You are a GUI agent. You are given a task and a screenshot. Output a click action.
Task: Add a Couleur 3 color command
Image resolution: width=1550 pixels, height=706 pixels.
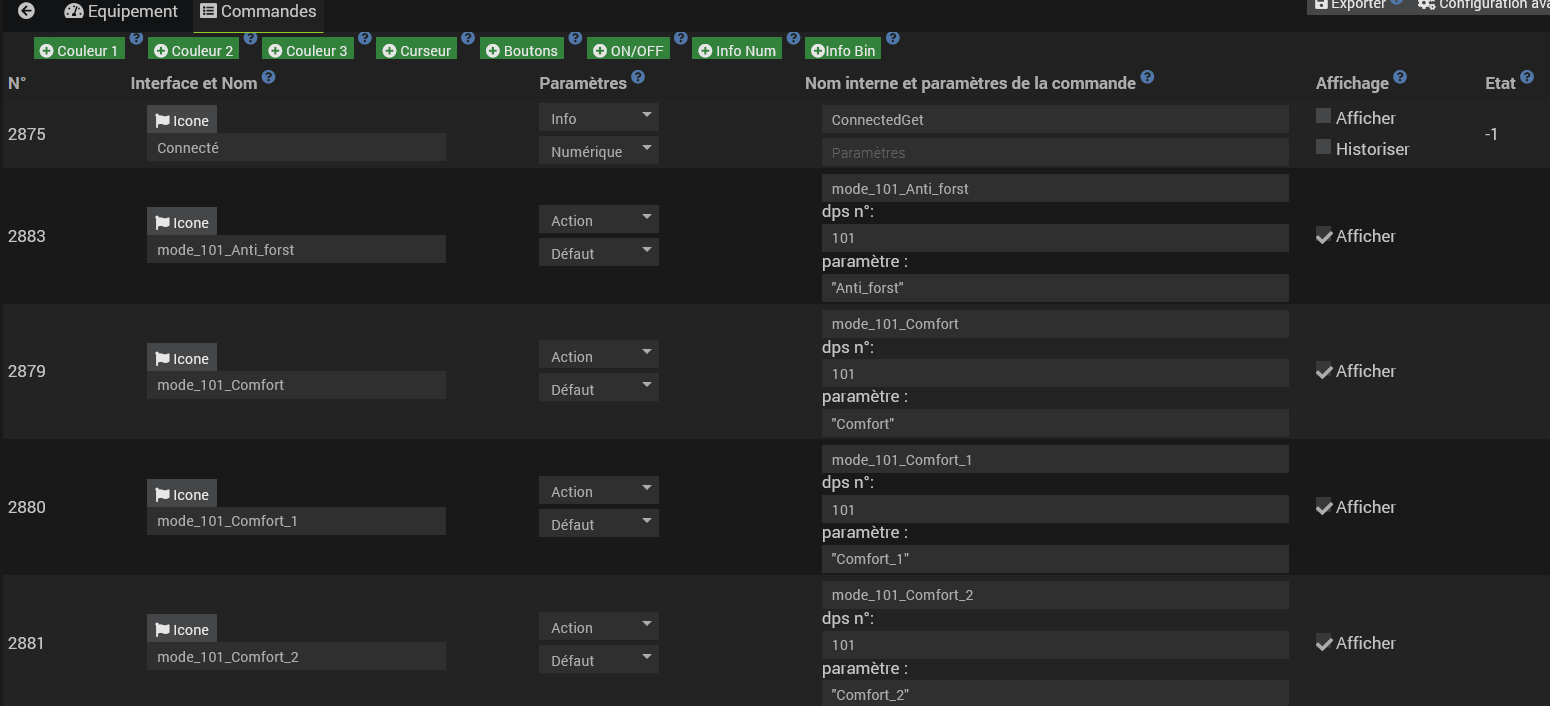coord(307,50)
